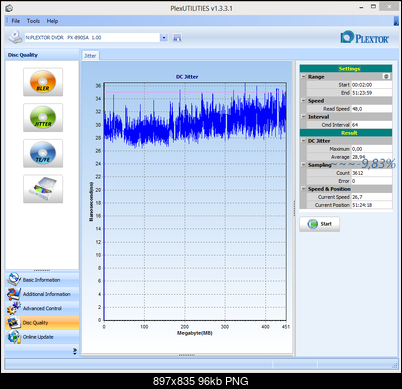Click the Plextor logo
This screenshot has height=389, width=402.
point(365,37)
